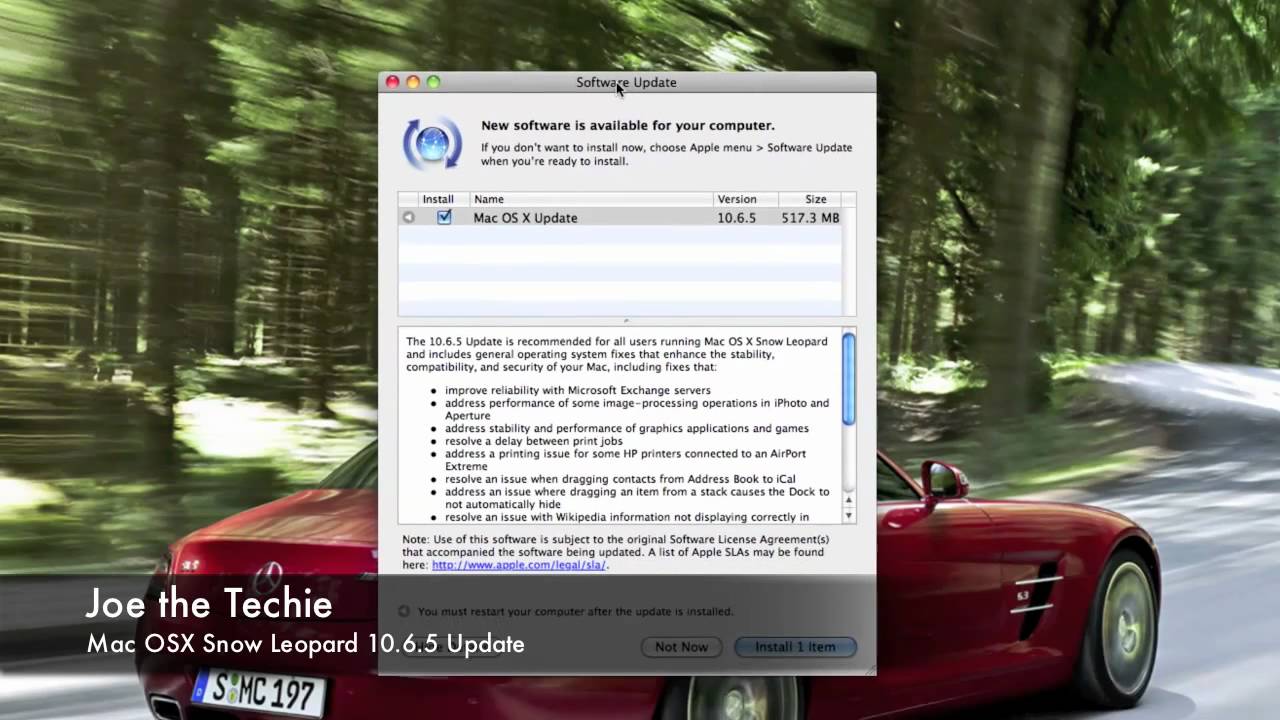This screenshot has width=1280, height=720.
Task: Click the 'improve reliability with Microsoft Exchange servers' line
Action: tap(578, 390)
